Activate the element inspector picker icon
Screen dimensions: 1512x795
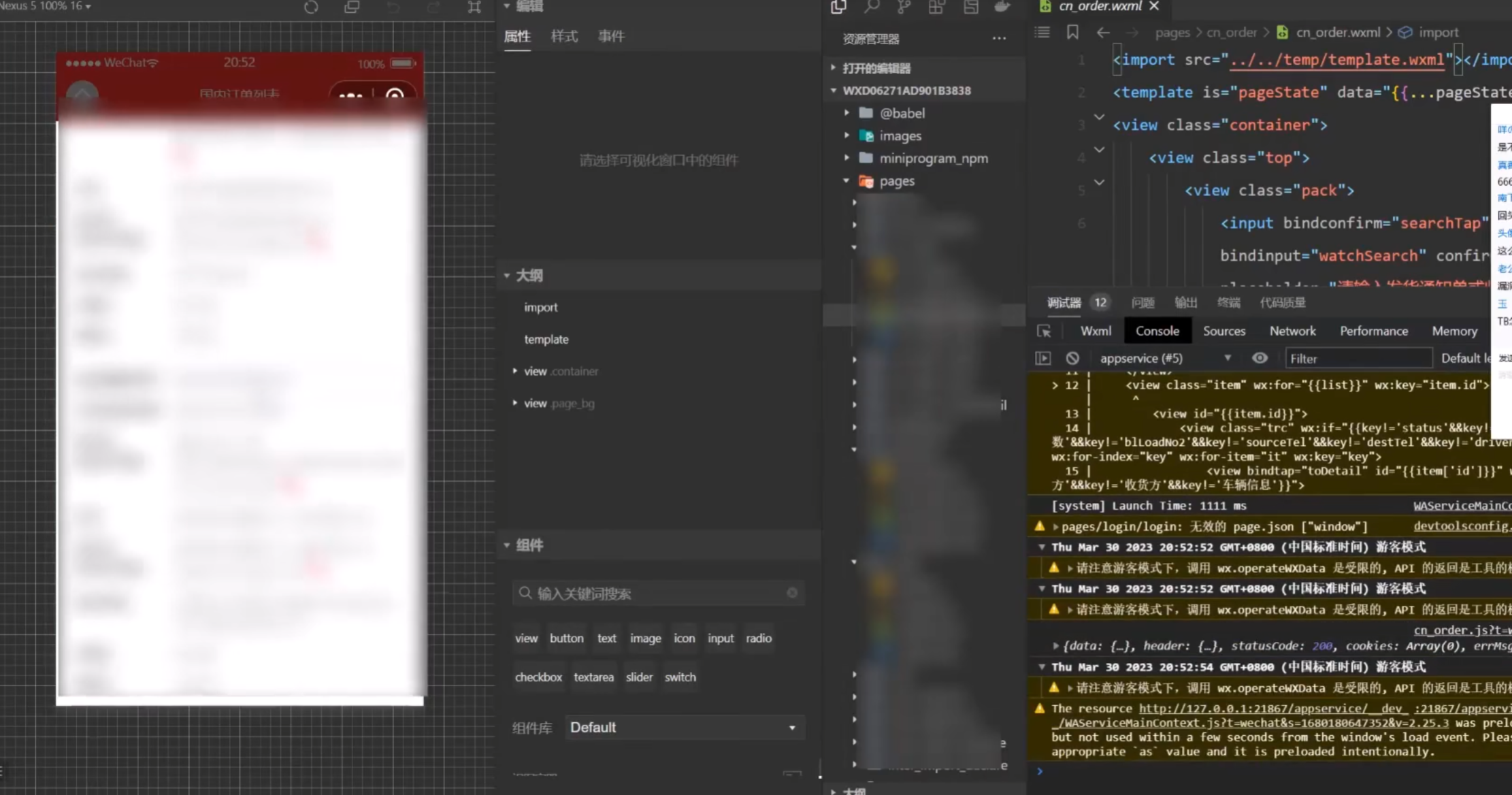click(1044, 331)
